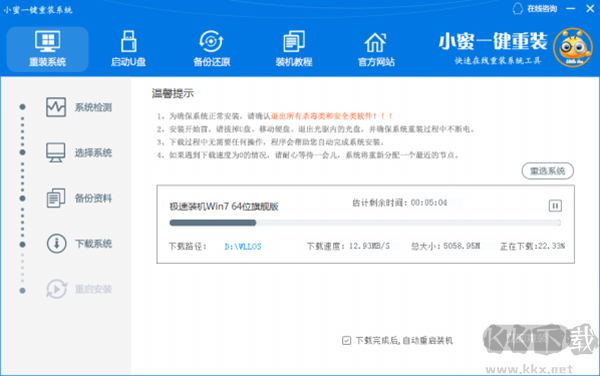Switch to the 启动U盘 tab
Viewport: 600px width, 376px height.
[x=129, y=49]
